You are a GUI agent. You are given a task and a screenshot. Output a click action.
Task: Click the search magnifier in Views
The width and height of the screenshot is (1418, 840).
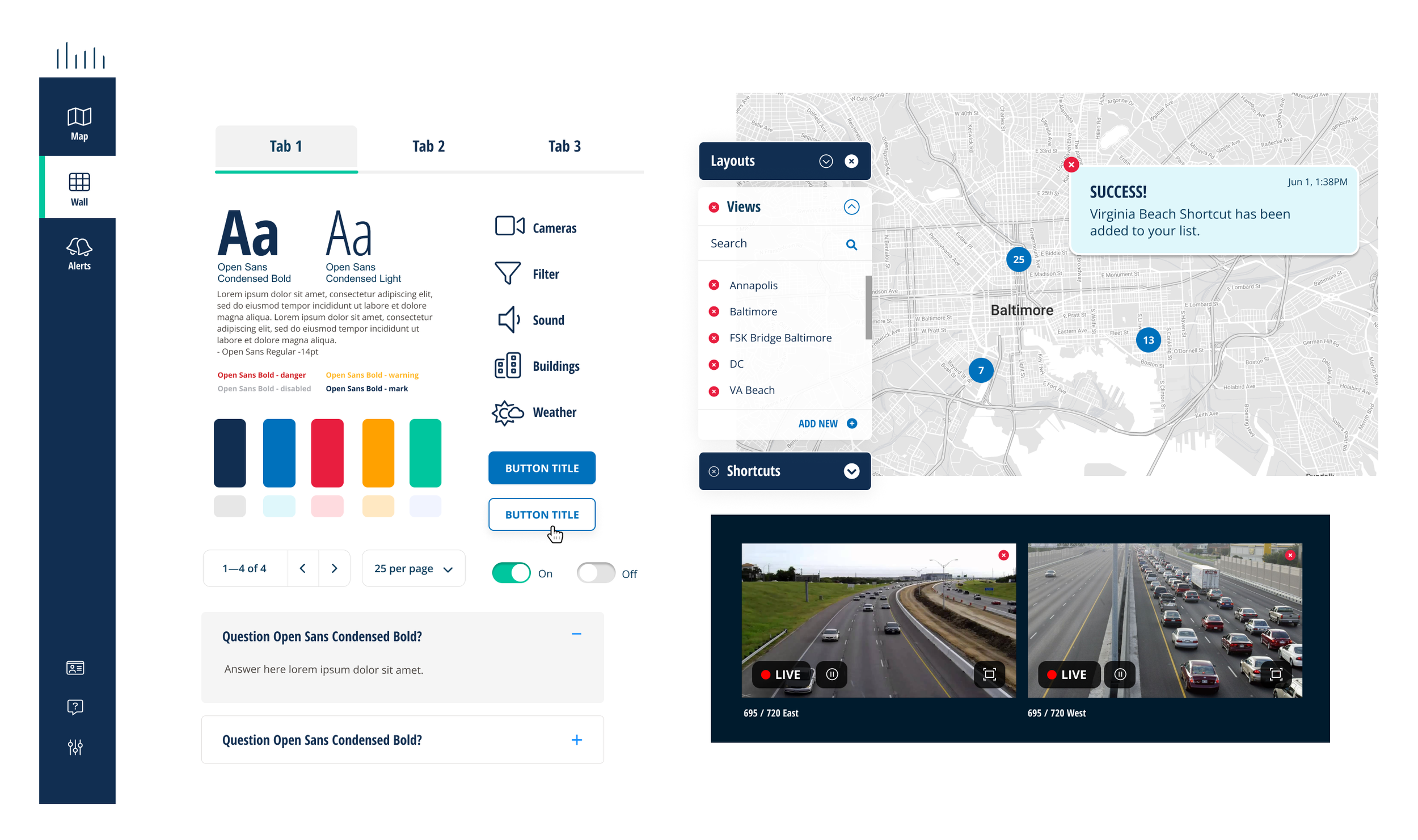[x=851, y=244]
